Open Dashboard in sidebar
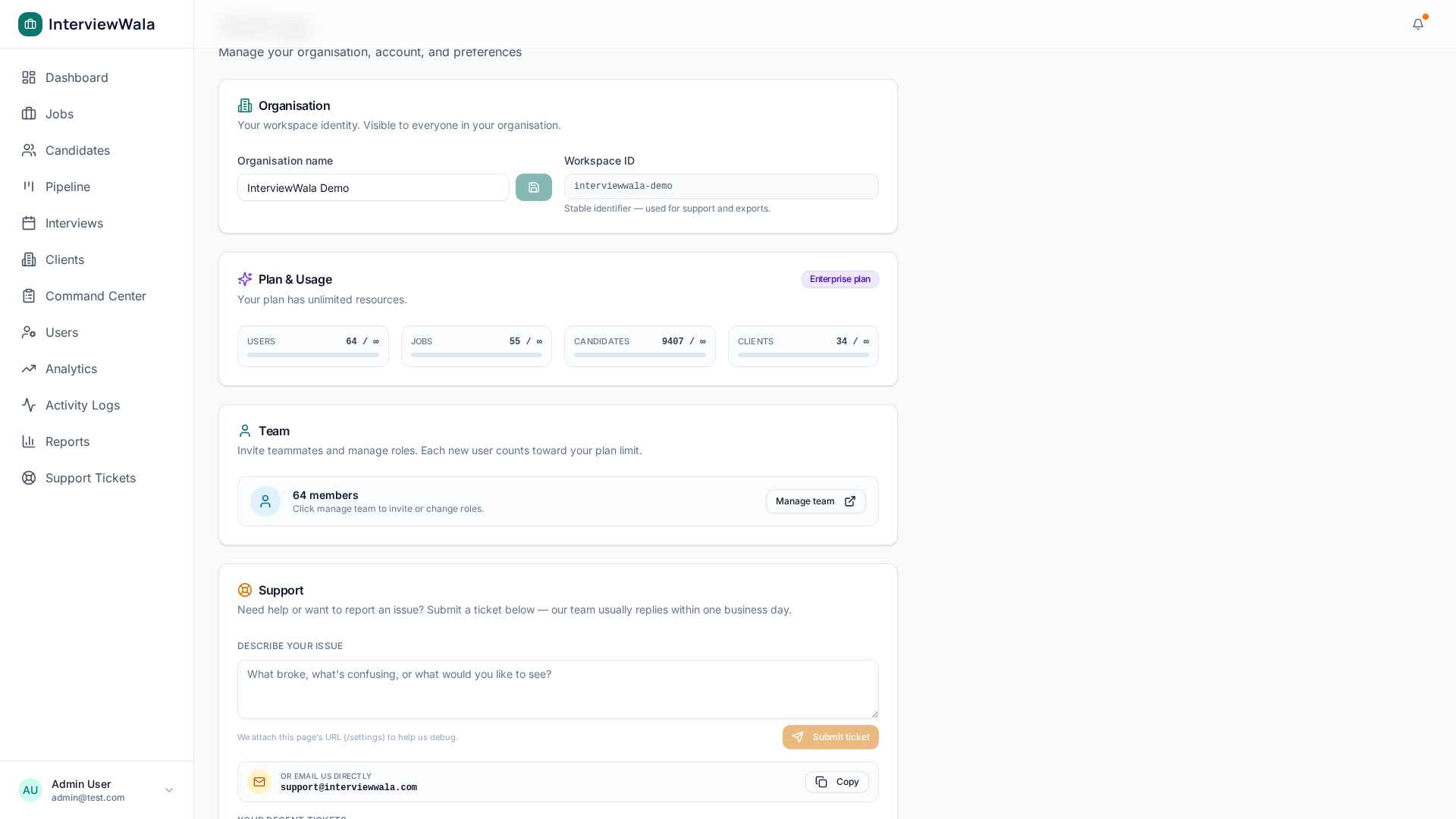This screenshot has width=1456, height=819. tap(97, 77)
